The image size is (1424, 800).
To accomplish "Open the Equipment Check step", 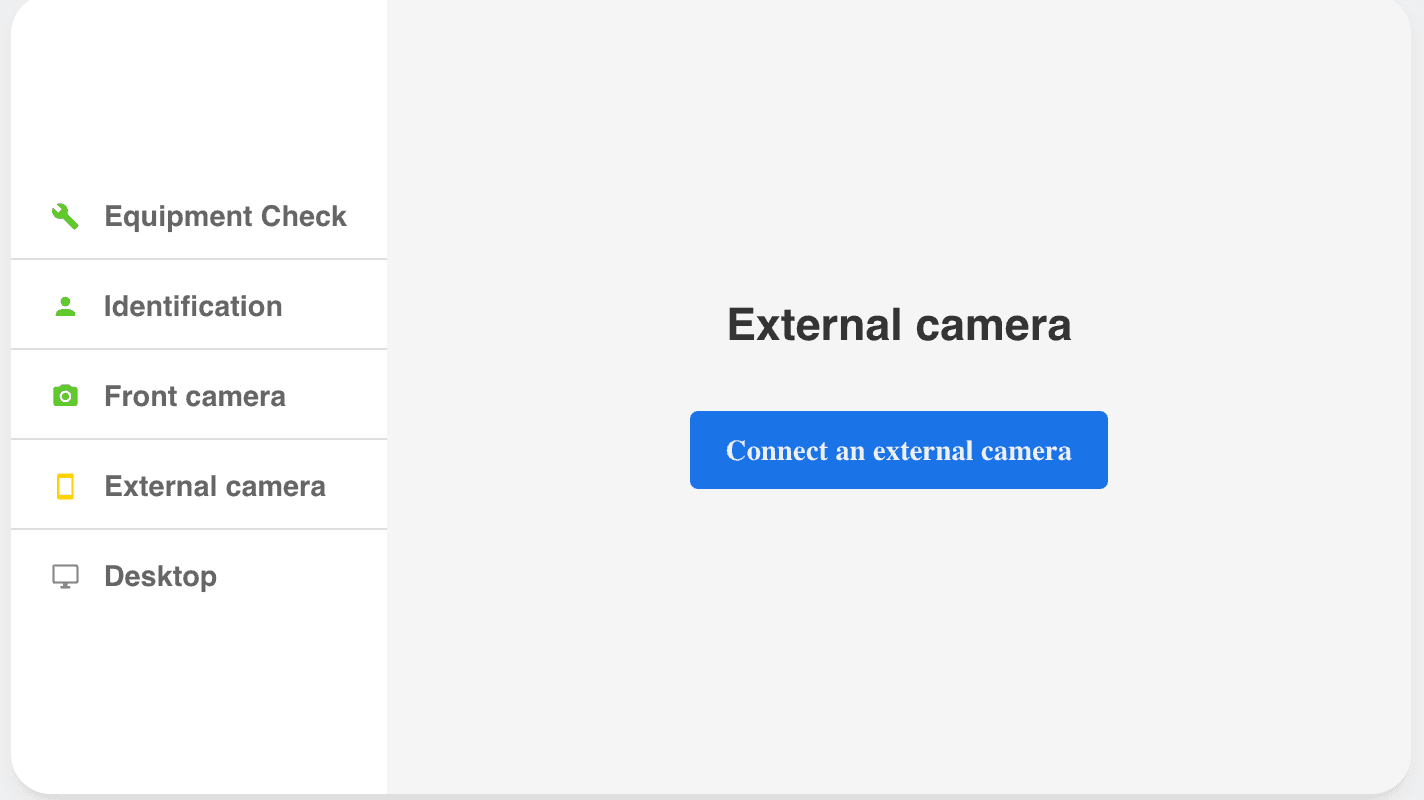I will (x=199, y=216).
